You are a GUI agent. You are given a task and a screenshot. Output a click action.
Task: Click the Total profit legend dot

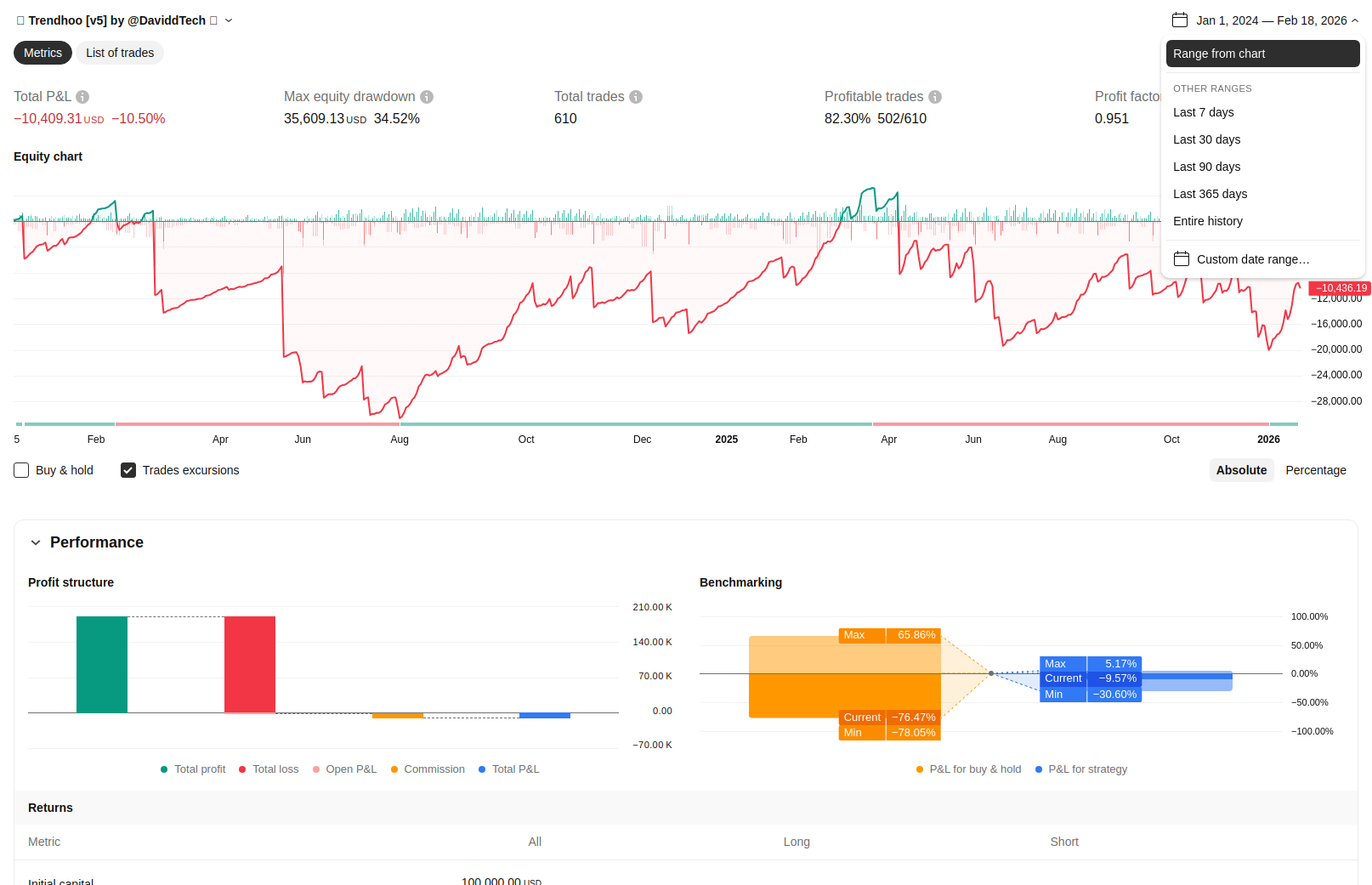tap(164, 769)
